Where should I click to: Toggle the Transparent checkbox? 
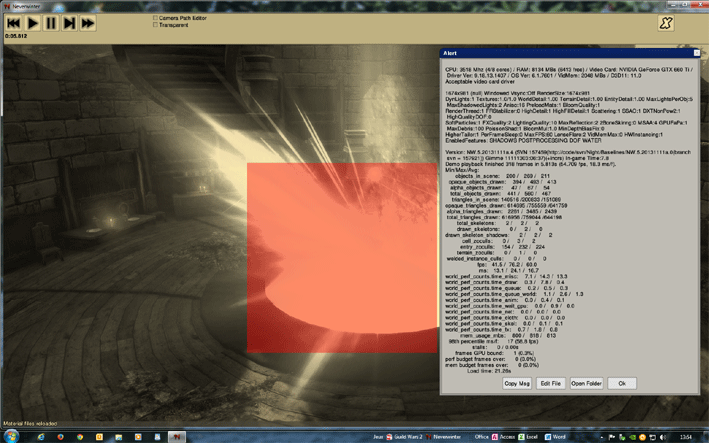155,25
